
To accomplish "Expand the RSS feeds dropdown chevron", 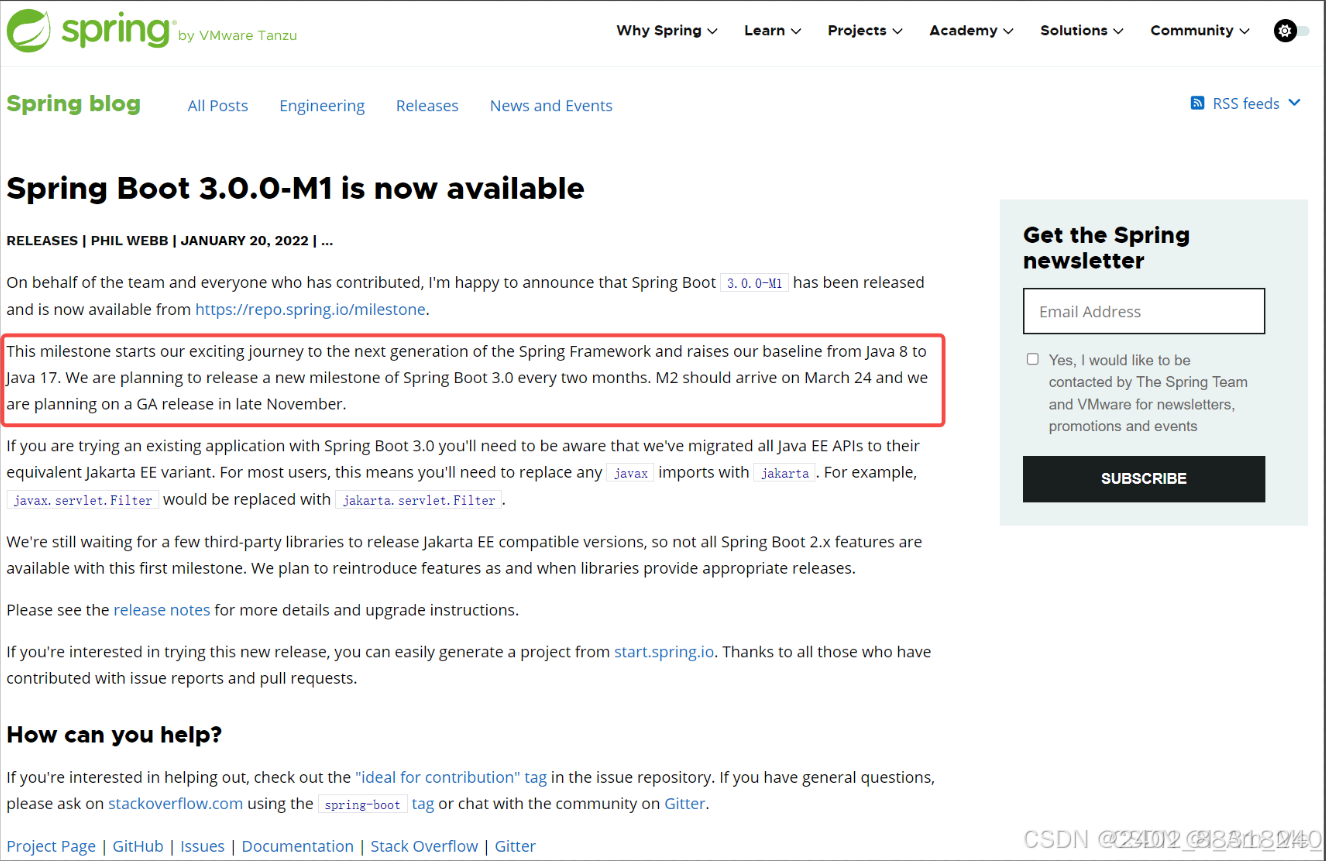I will (x=1294, y=103).
